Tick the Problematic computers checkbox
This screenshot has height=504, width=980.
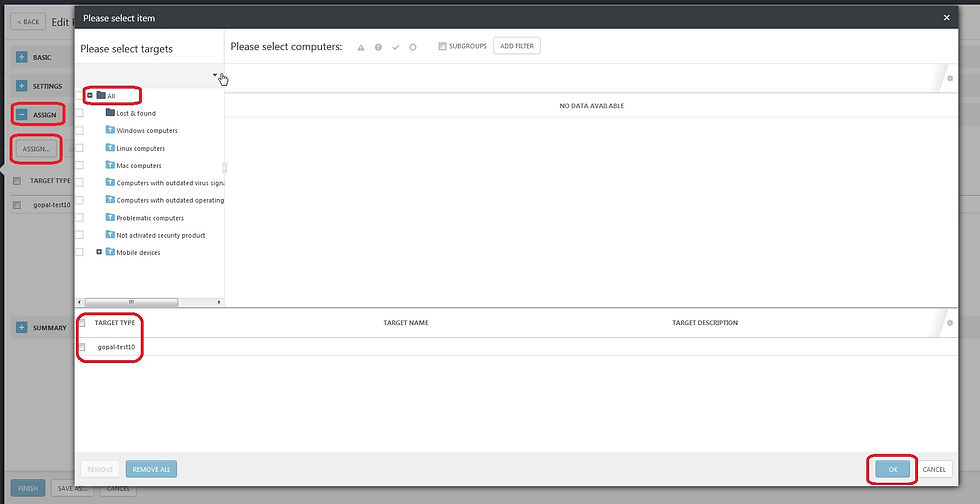[79, 218]
